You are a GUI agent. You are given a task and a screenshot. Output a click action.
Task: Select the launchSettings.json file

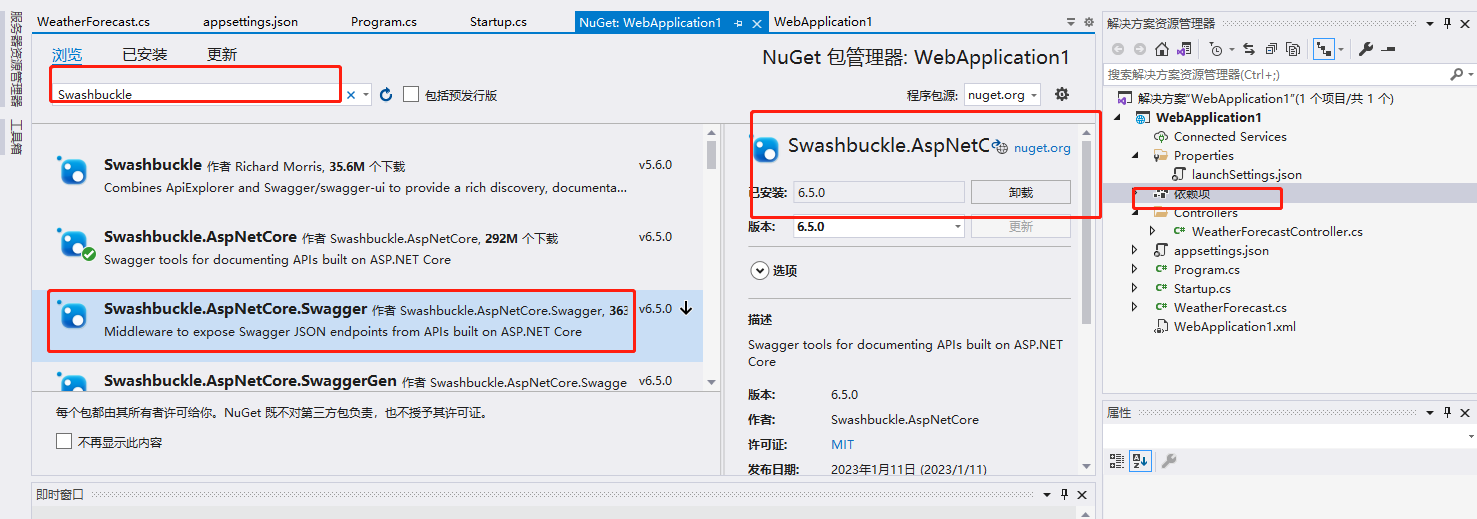1246,174
